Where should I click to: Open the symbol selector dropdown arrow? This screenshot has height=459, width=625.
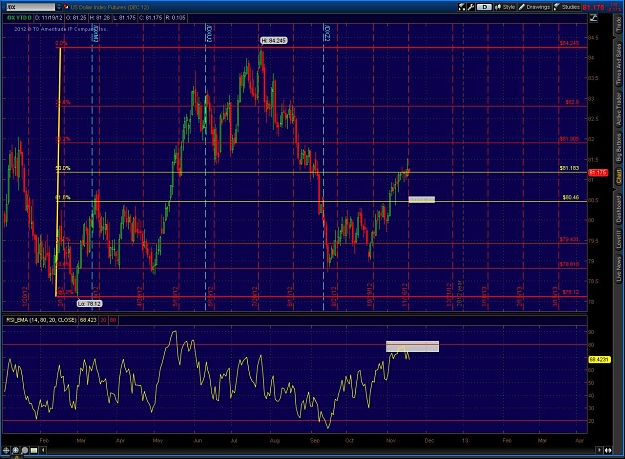[x=59, y=7]
